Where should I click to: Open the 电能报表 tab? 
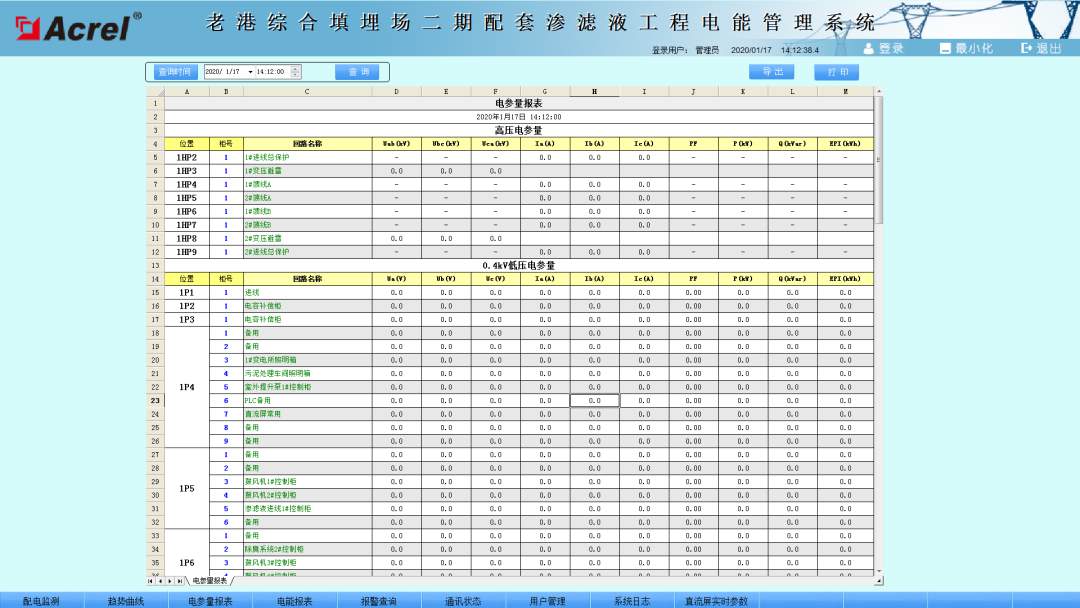pyautogui.click(x=295, y=601)
